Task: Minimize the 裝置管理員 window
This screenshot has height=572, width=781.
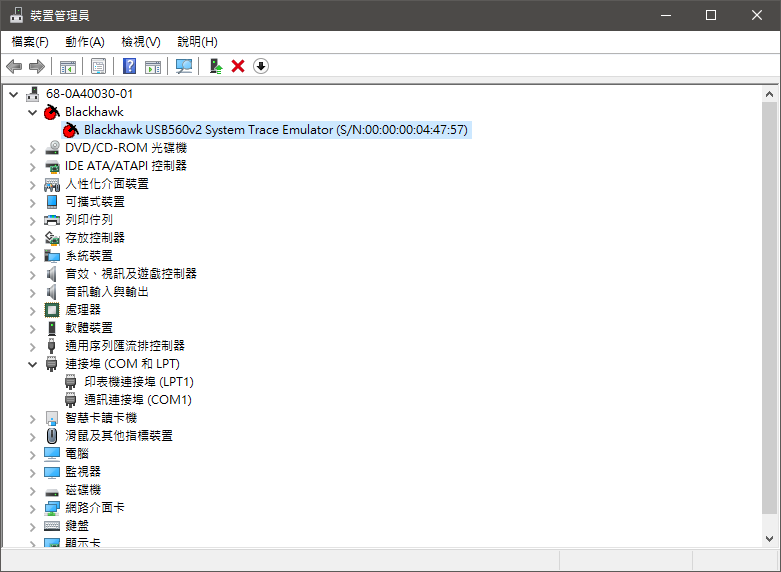Action: point(666,15)
